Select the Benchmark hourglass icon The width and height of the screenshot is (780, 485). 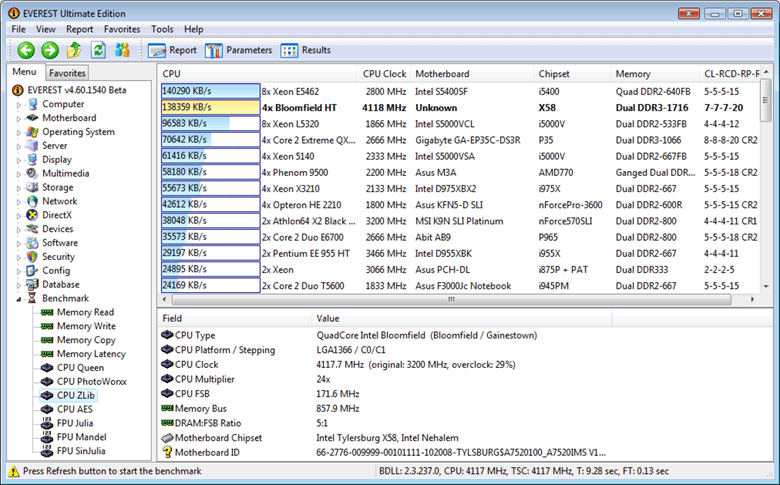tap(32, 298)
